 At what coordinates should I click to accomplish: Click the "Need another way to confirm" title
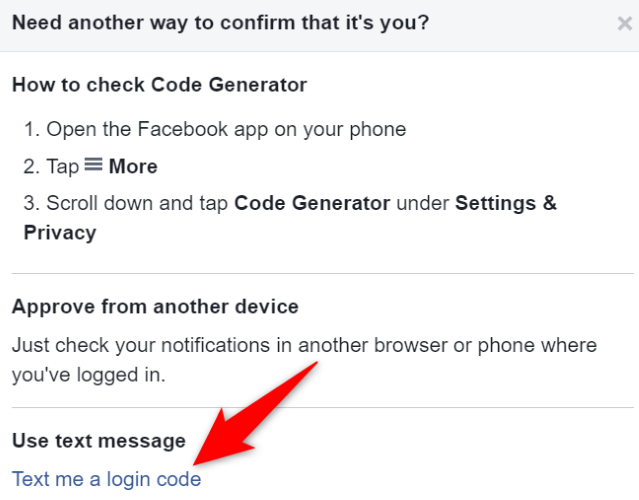click(220, 22)
